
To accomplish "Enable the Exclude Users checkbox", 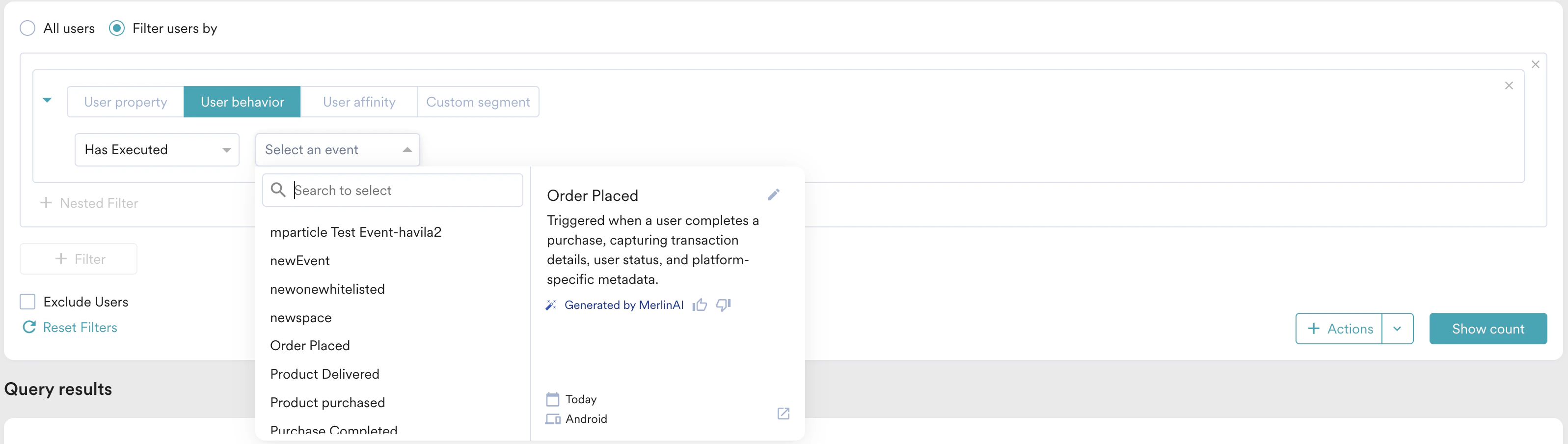I will pyautogui.click(x=27, y=301).
